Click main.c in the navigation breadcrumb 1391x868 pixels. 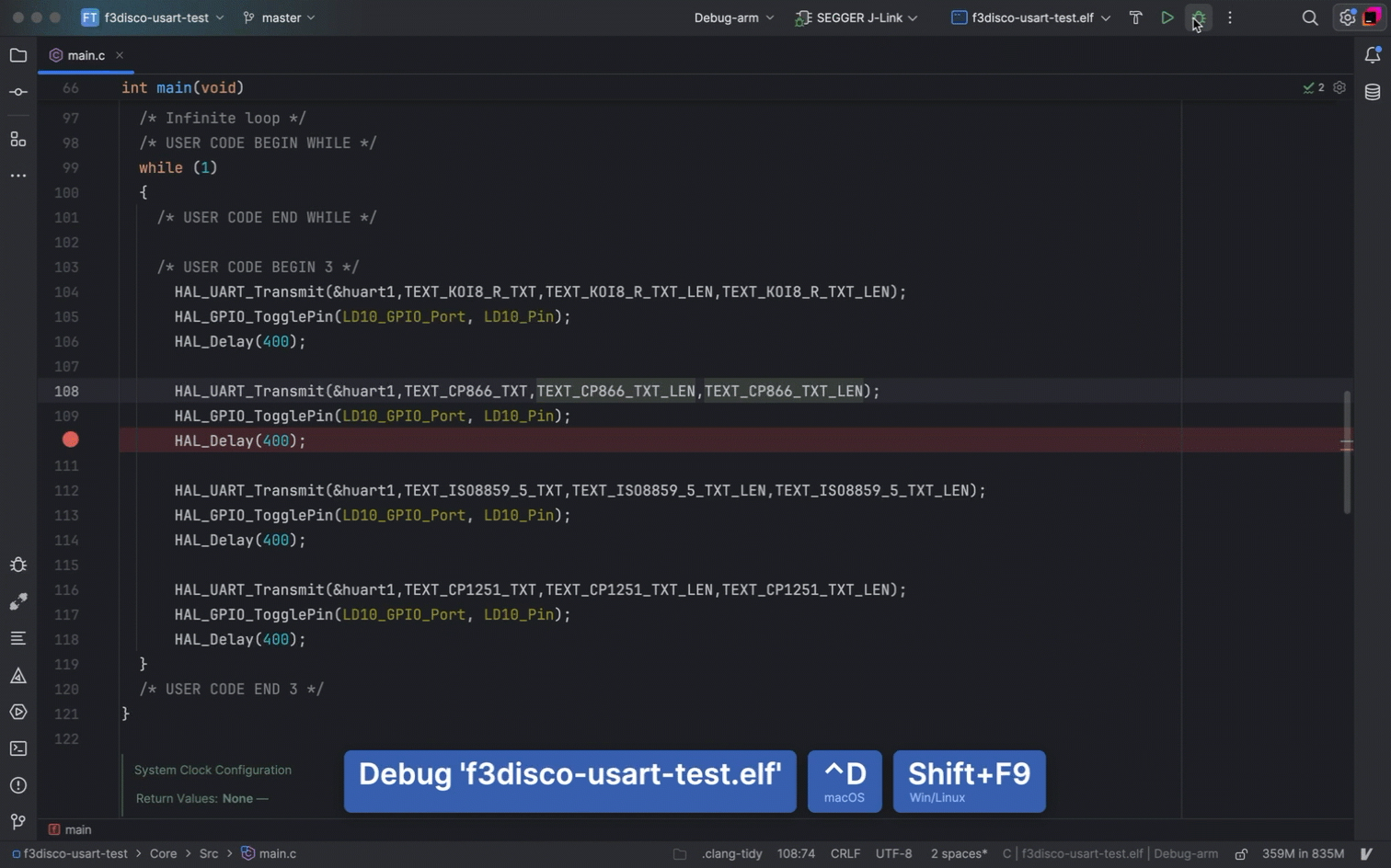tap(269, 854)
